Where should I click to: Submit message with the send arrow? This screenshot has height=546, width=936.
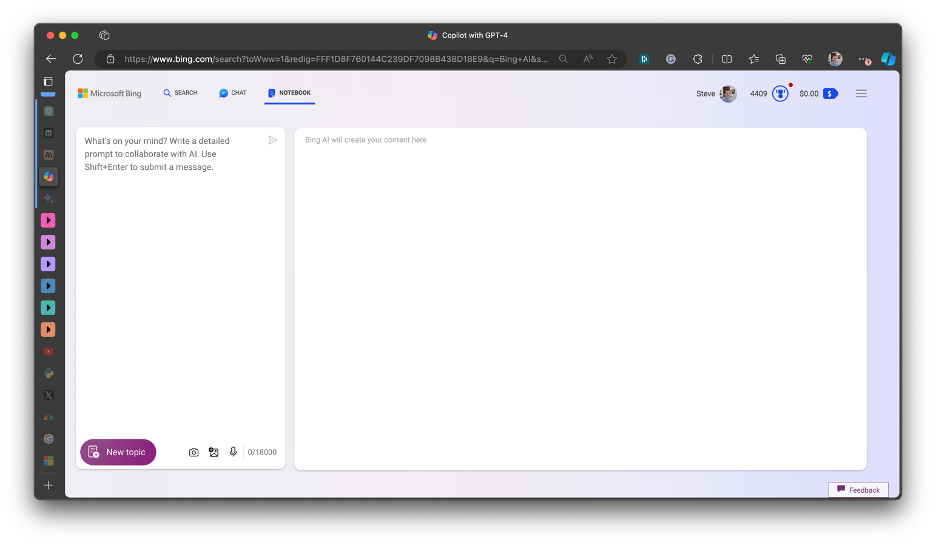point(273,140)
